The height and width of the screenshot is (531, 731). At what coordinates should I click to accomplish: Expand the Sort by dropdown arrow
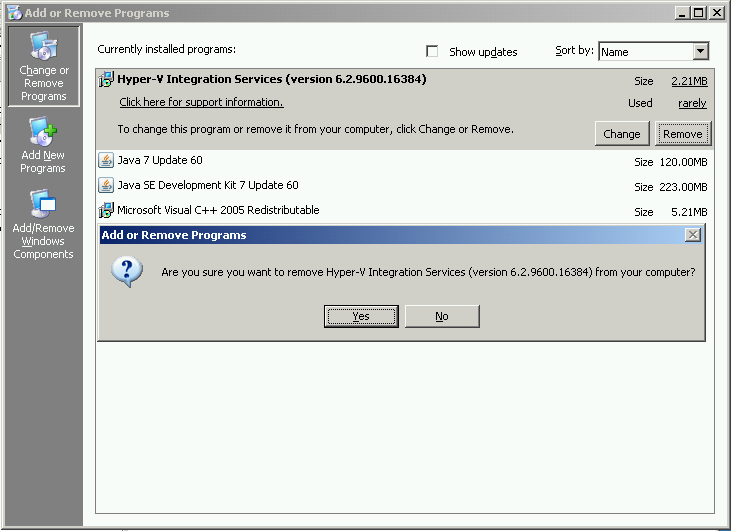(700, 51)
